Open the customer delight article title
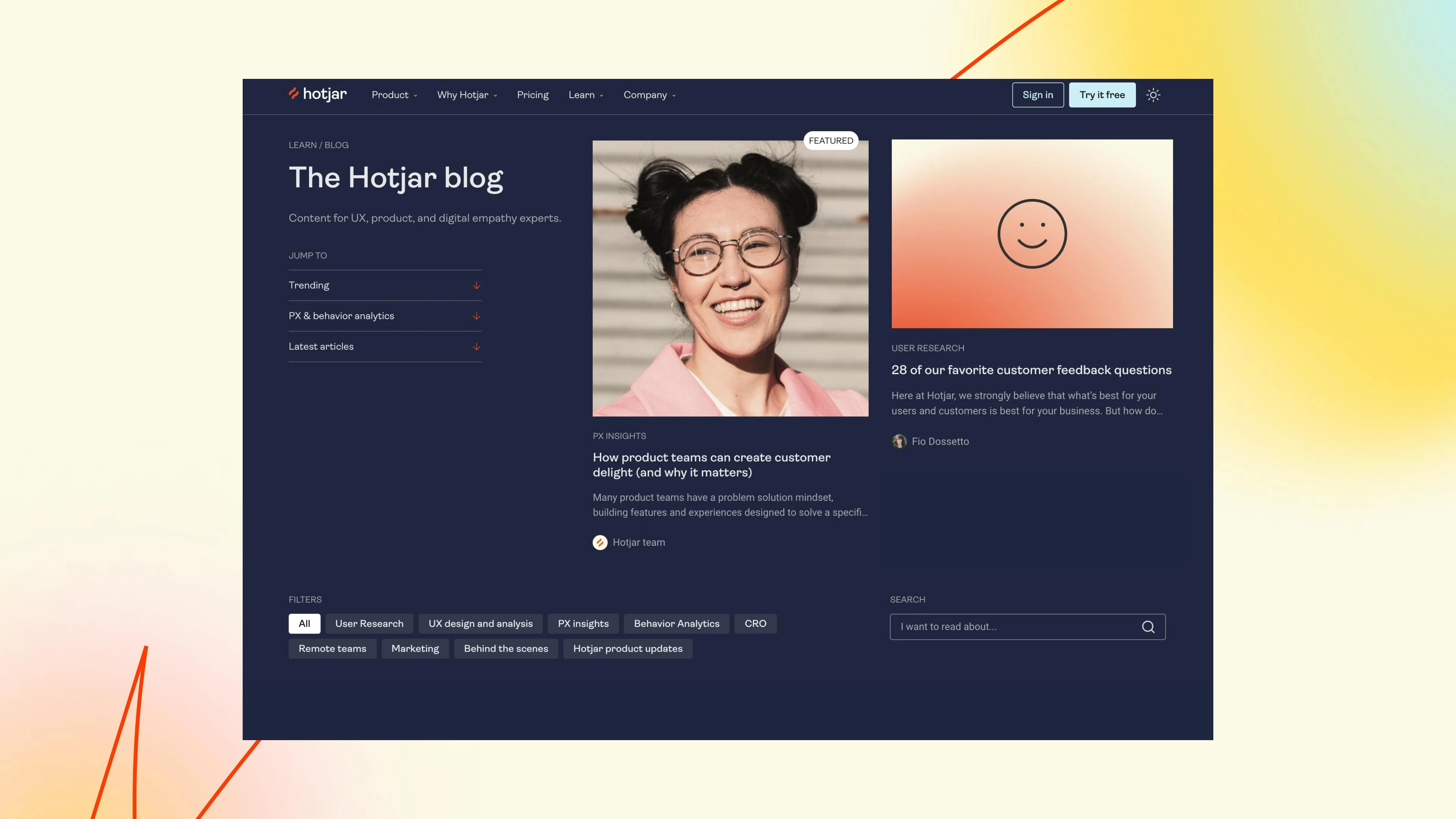 pos(711,464)
